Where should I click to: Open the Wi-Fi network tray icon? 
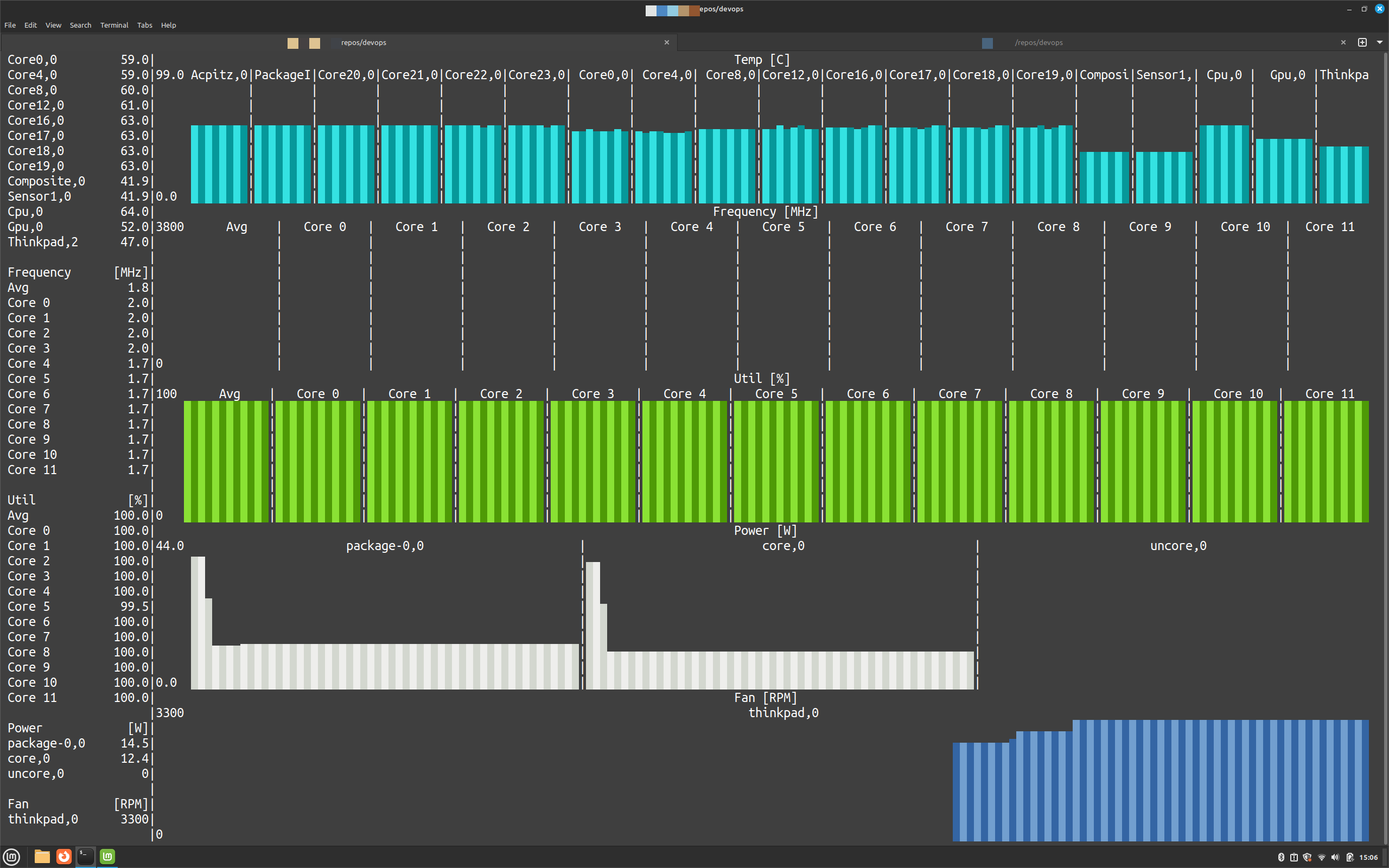click(1321, 857)
